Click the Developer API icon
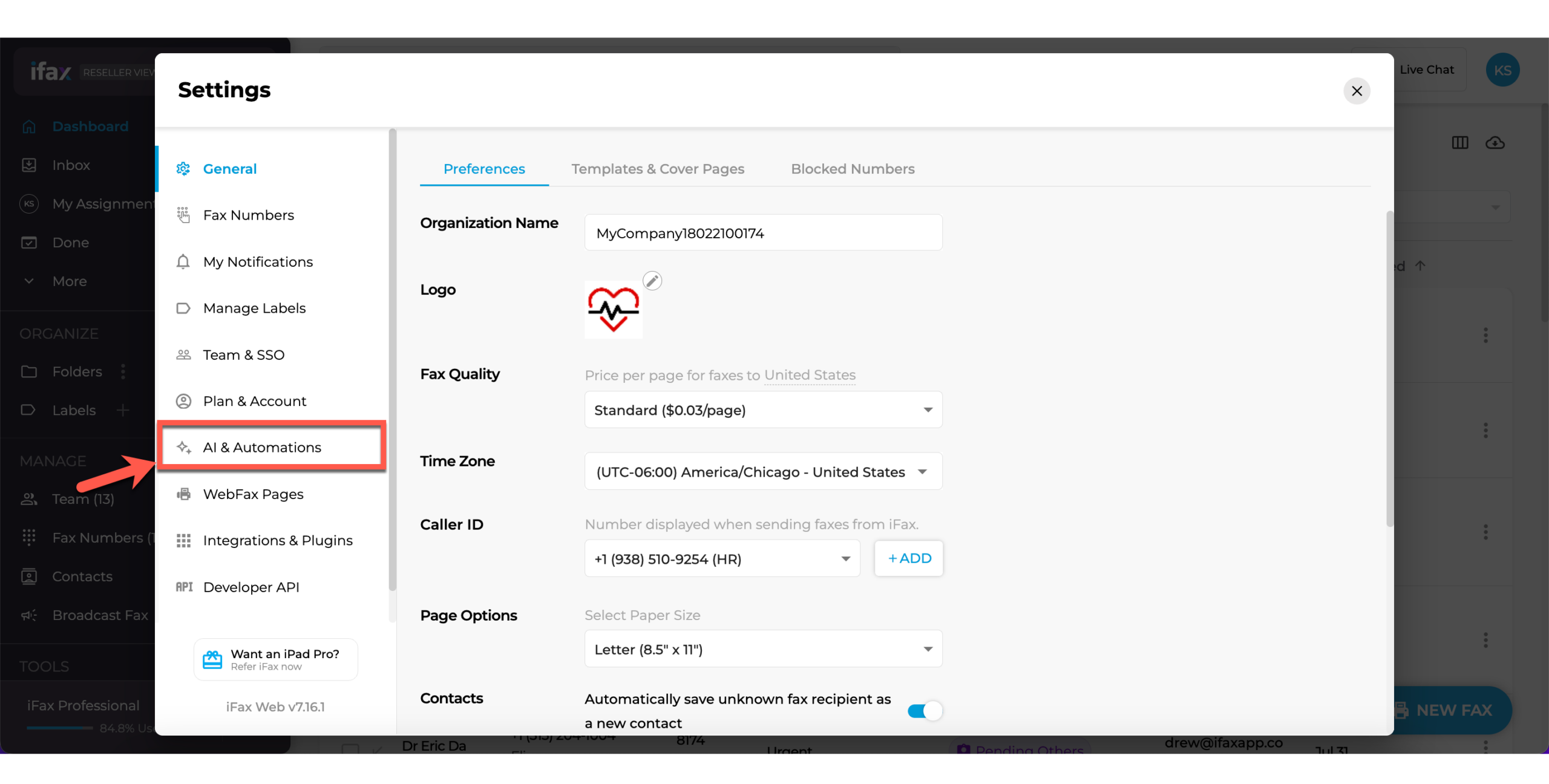Image resolution: width=1549 pixels, height=784 pixels. 184,587
